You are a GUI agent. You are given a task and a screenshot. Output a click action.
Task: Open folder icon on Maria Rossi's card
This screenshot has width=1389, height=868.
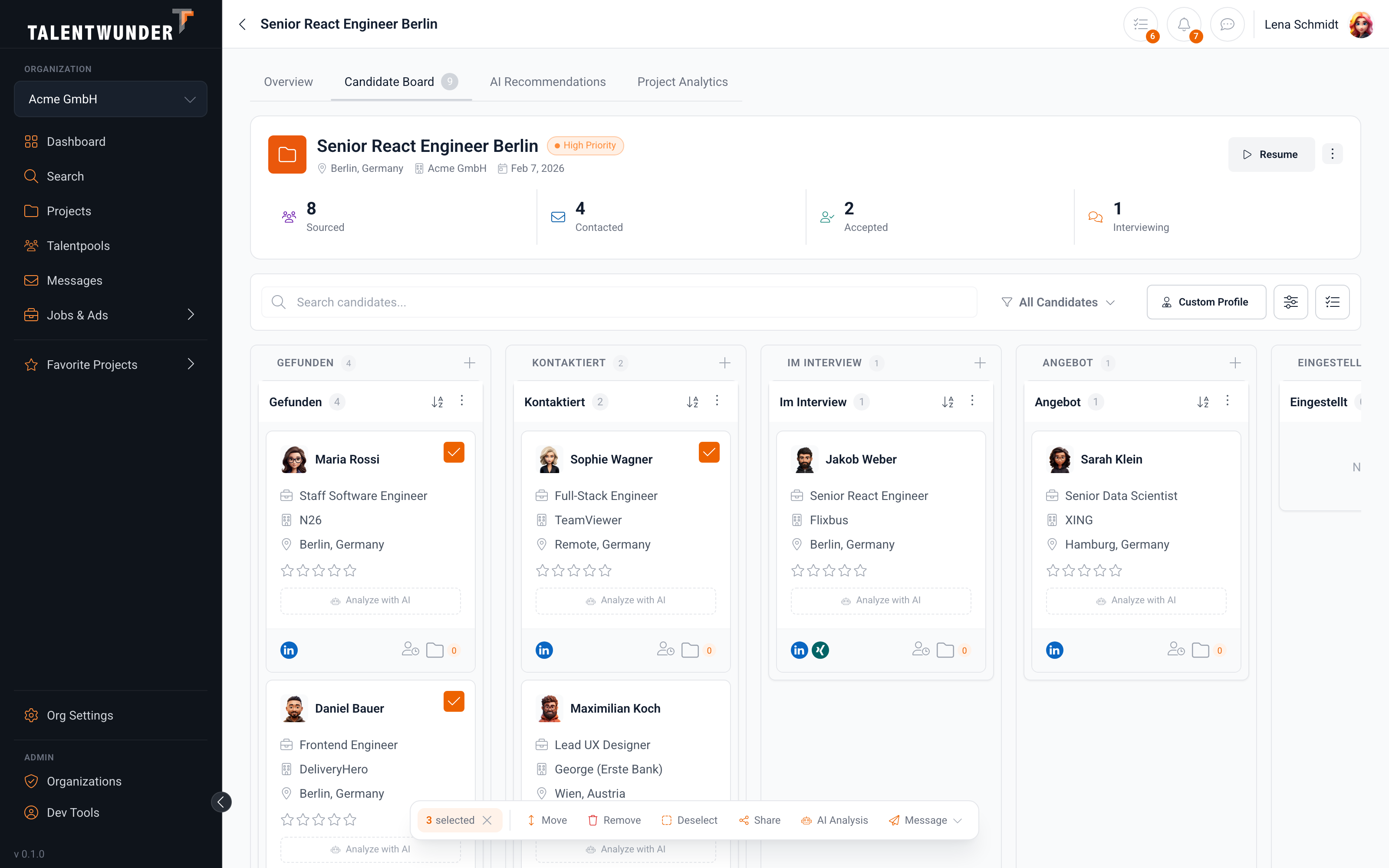coord(434,650)
